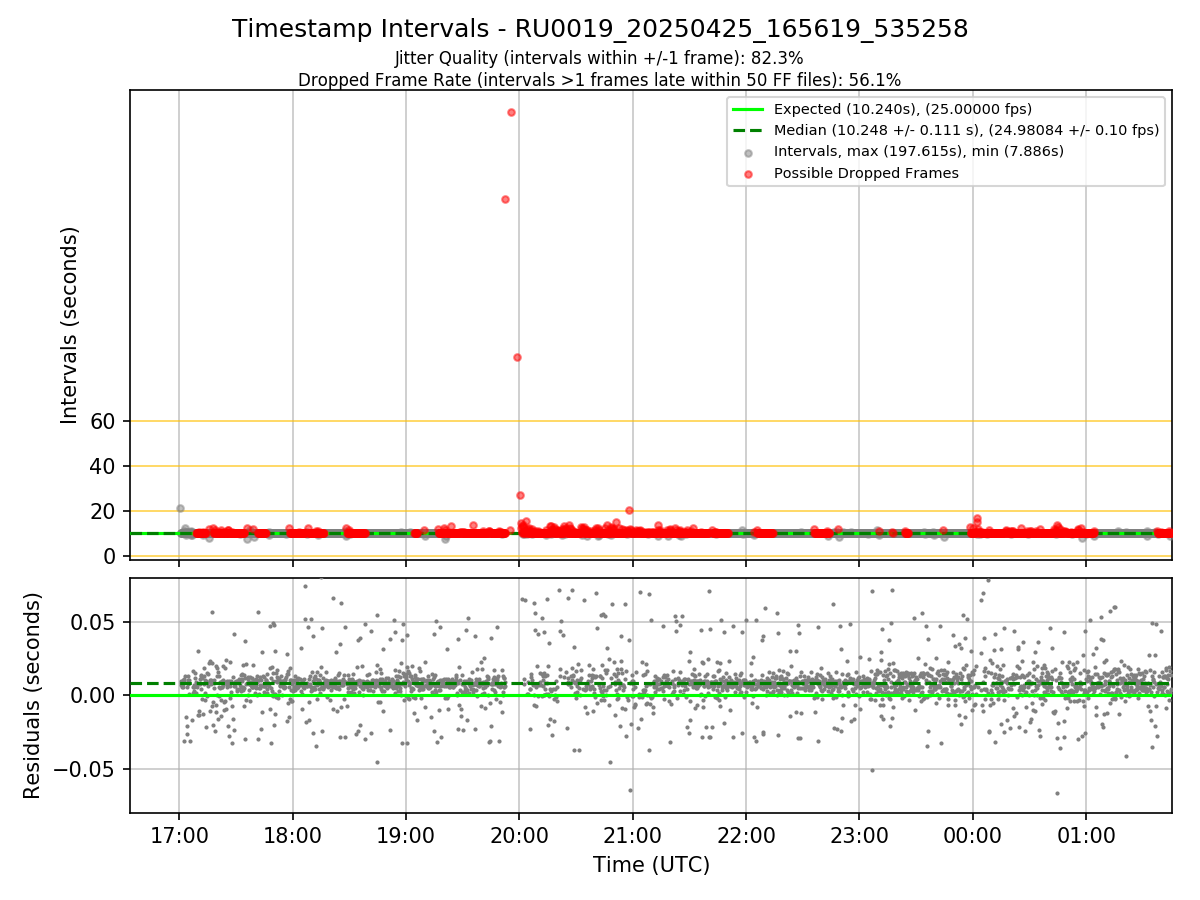This screenshot has width=1200, height=900.
Task: Click the third-highest red outlier point at 20:00
Action: click(x=517, y=357)
